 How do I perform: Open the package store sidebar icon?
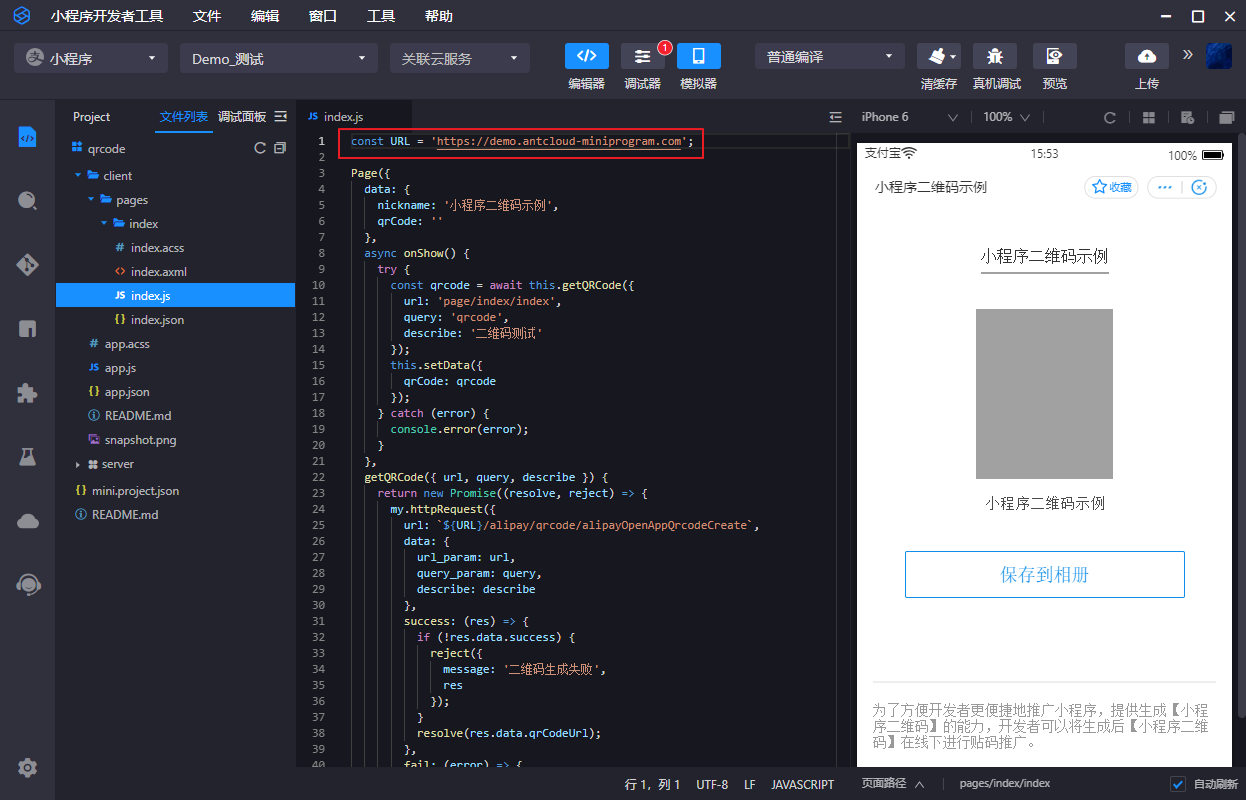coord(28,329)
